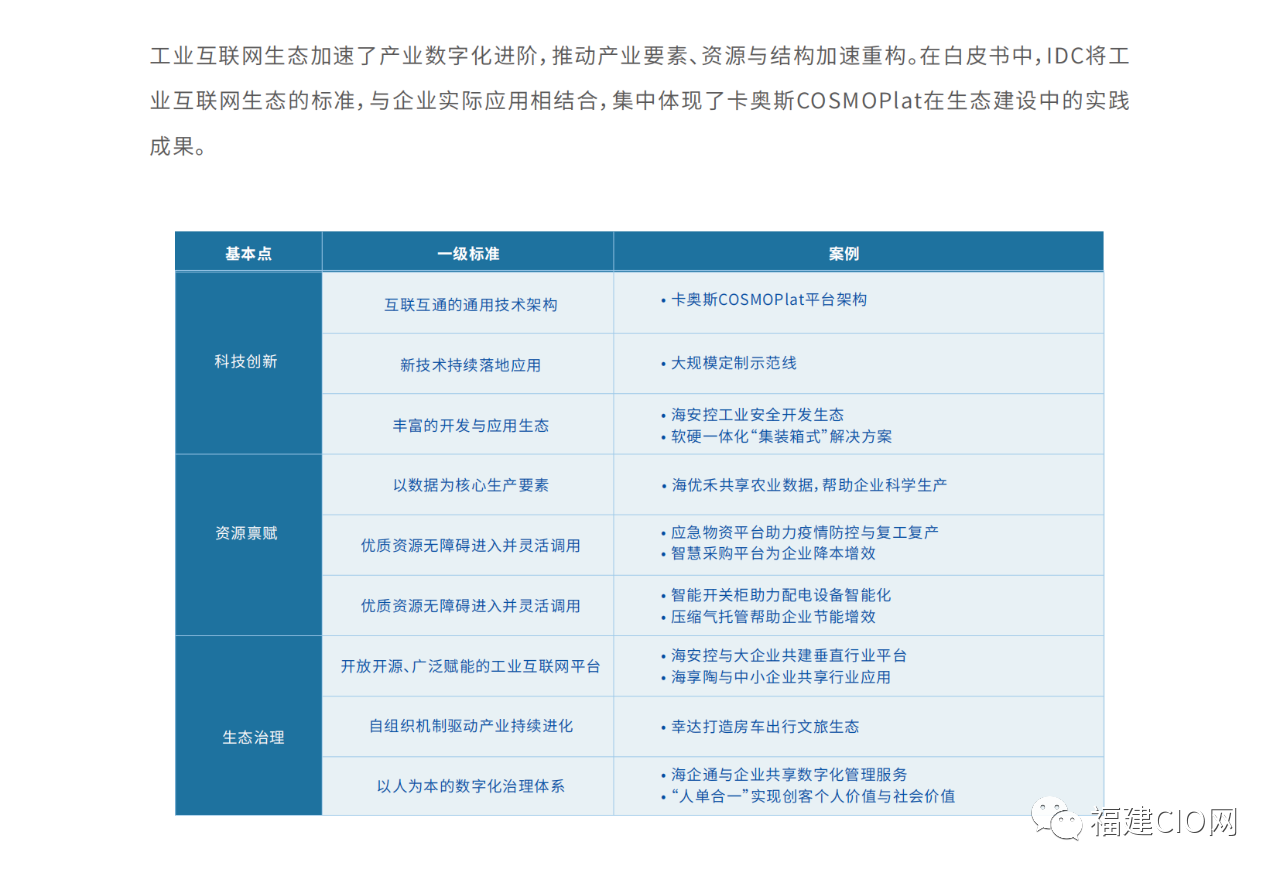
Task: Select the 大规模定制示范线 case
Action: coord(728,363)
